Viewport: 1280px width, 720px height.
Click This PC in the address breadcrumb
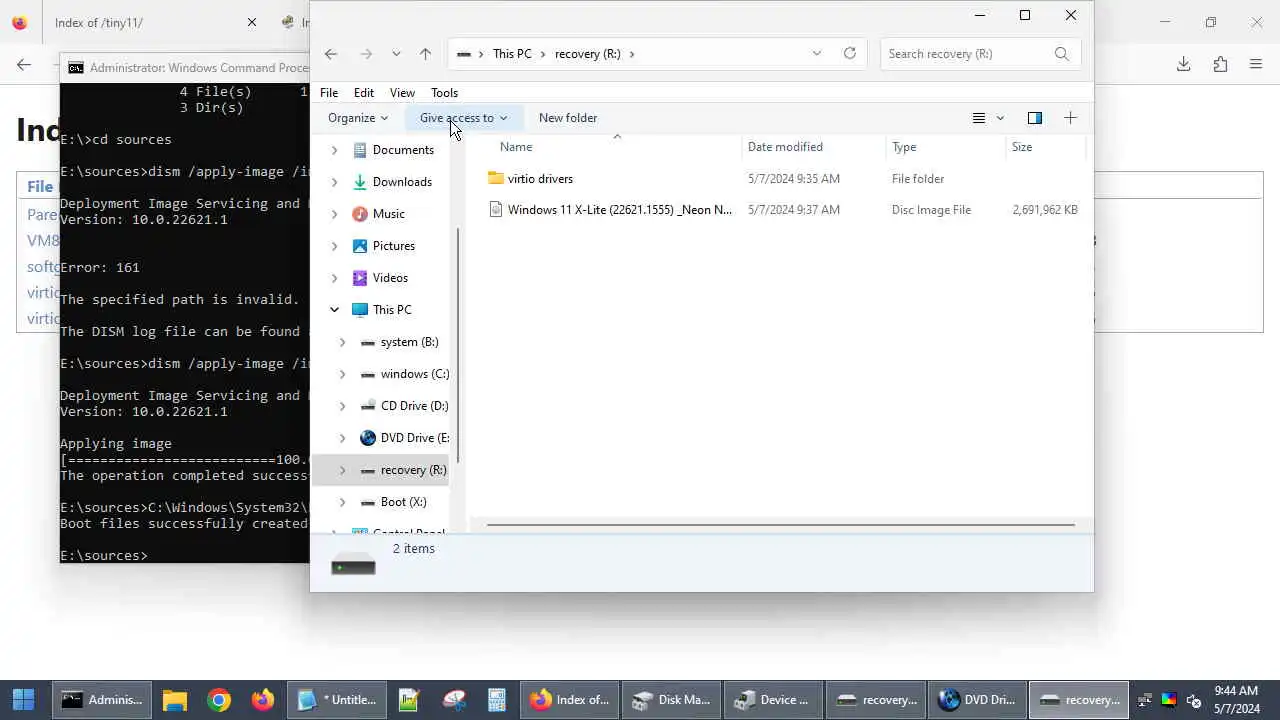[512, 54]
